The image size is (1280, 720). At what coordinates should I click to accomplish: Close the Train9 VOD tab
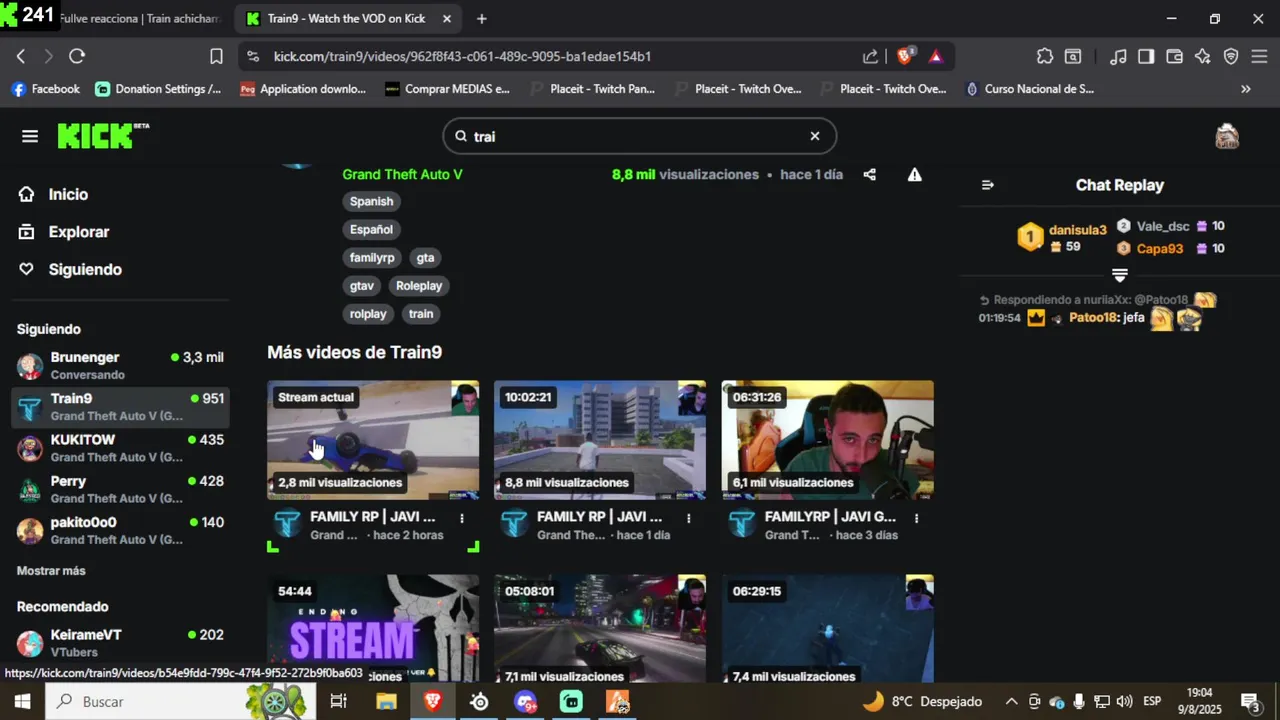(x=446, y=18)
